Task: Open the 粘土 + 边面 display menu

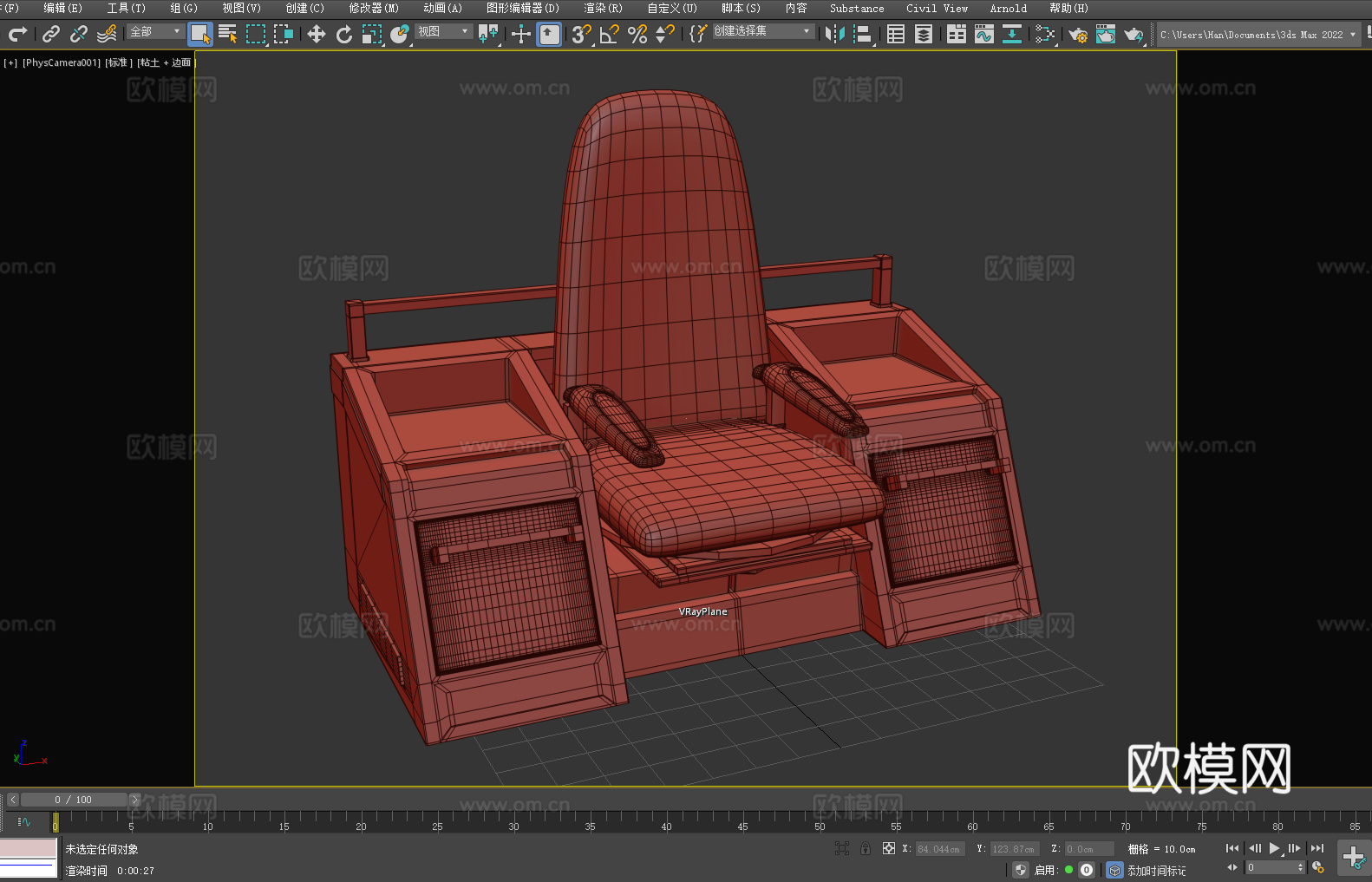Action: coord(167,62)
